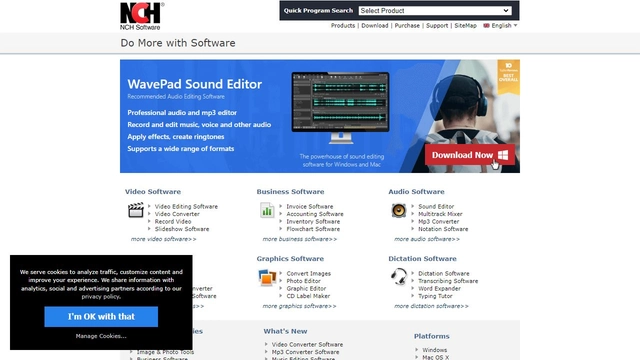640x360 pixels.
Task: Open the Slideshow Software link
Action: coord(182,229)
